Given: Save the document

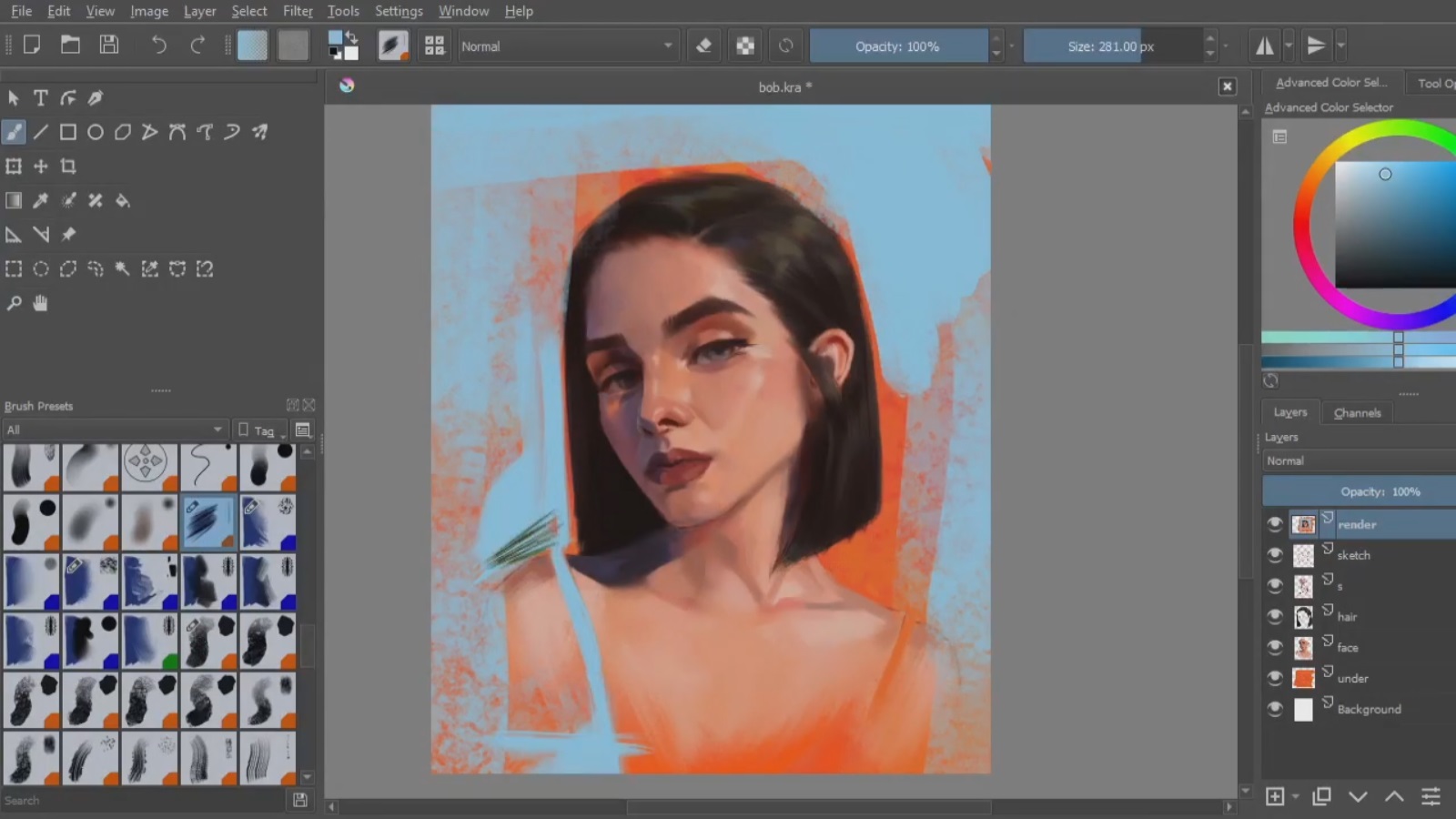Looking at the screenshot, I should pos(109,45).
